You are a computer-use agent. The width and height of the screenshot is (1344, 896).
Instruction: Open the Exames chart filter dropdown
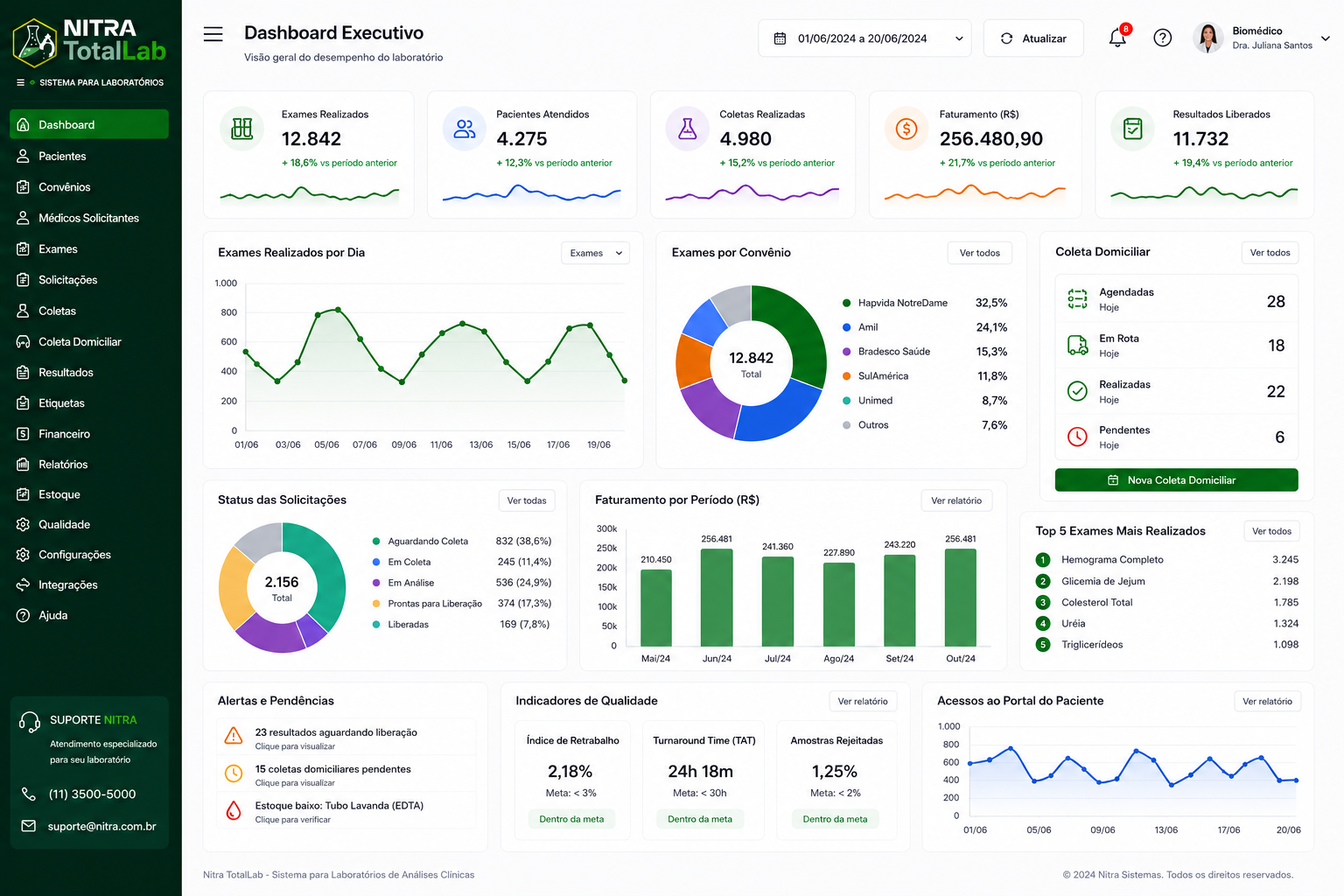click(595, 253)
